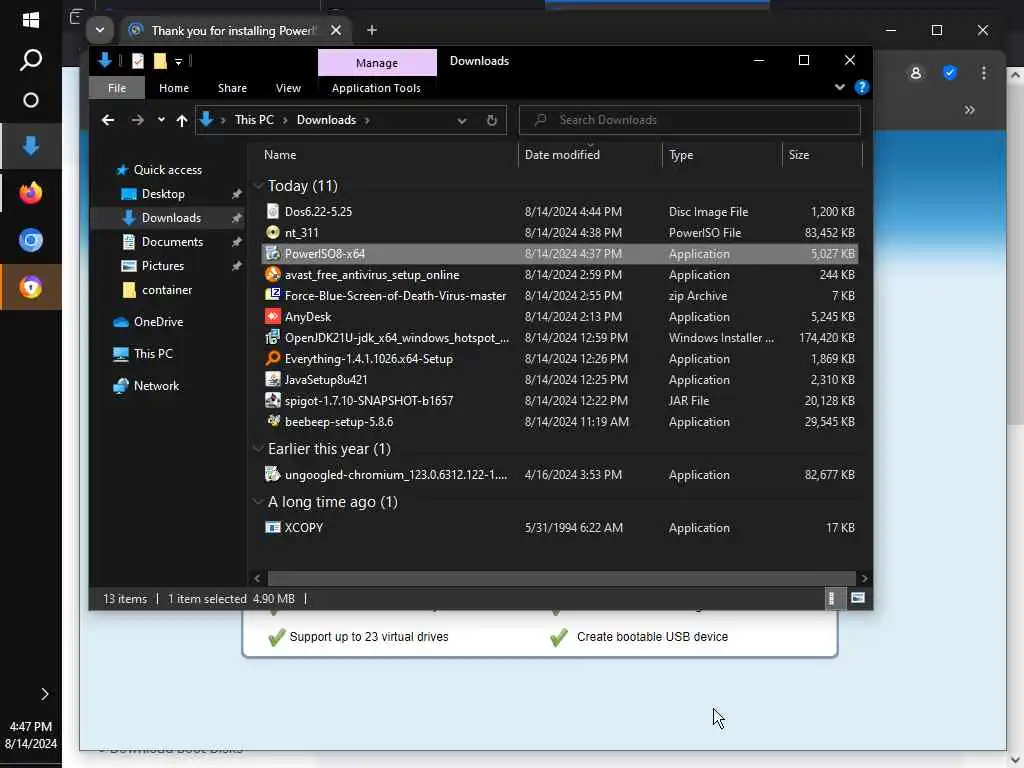Click the PowerISO8-x64 application icon
The image size is (1024, 768).
tap(273, 253)
